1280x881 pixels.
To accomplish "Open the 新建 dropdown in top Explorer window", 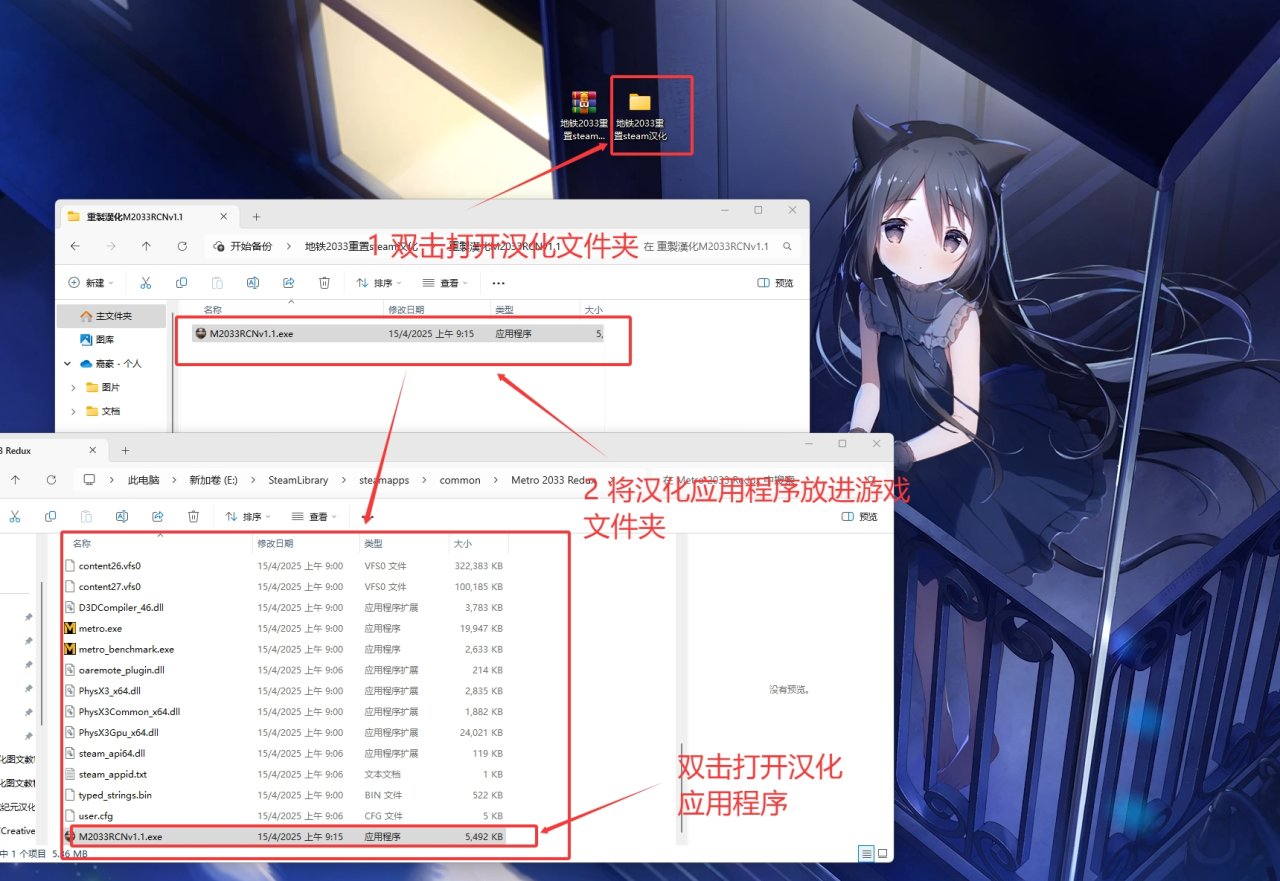I will click(91, 283).
